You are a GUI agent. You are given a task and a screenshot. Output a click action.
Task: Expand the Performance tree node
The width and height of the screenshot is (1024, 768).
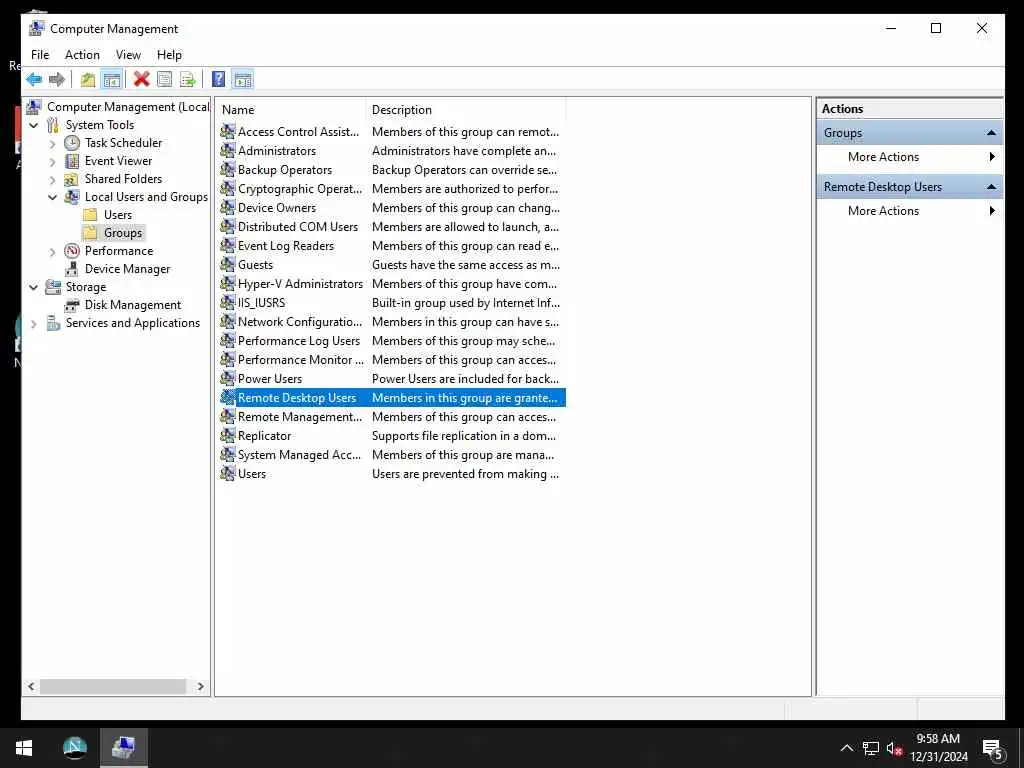click(x=53, y=251)
